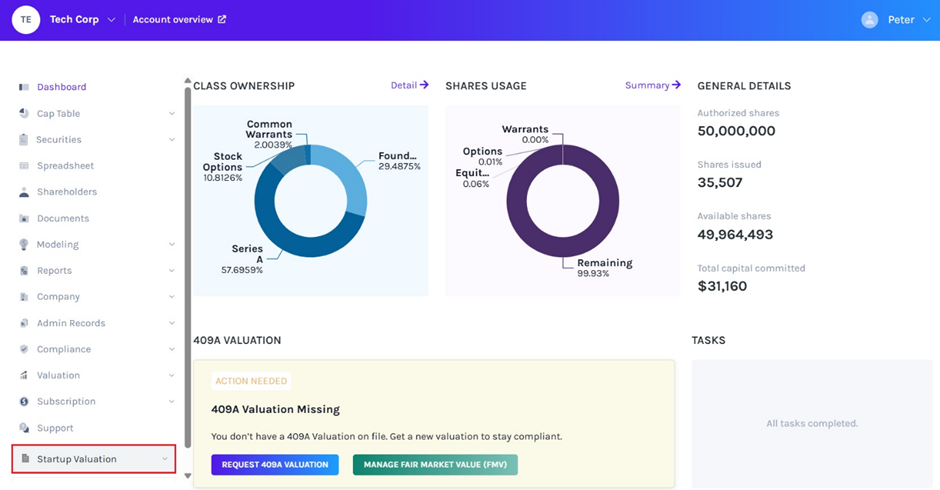
Task: Click the Dashboard icon in sidebar
Action: pyautogui.click(x=24, y=88)
